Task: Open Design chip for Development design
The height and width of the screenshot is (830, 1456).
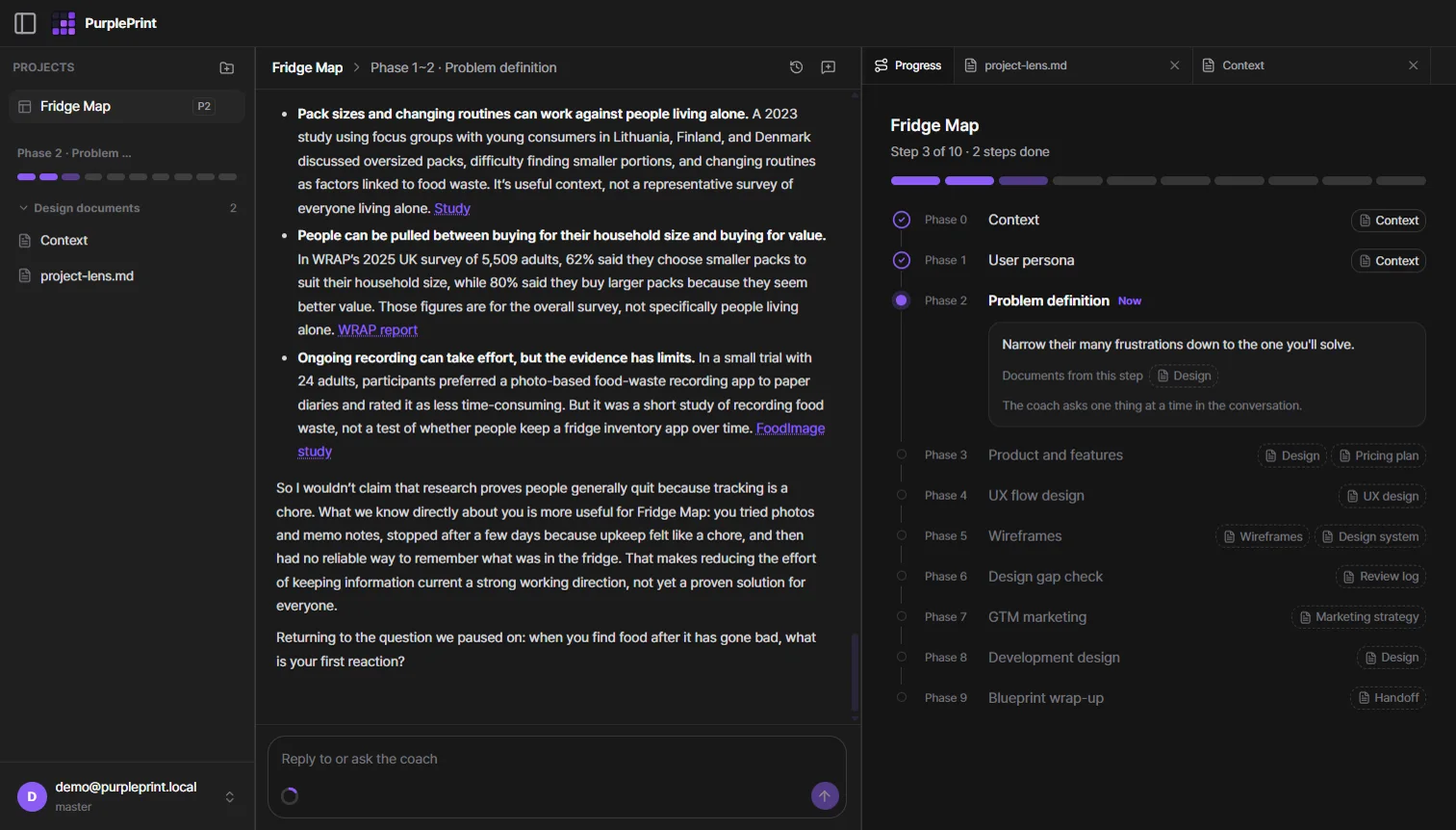Action: point(1392,658)
